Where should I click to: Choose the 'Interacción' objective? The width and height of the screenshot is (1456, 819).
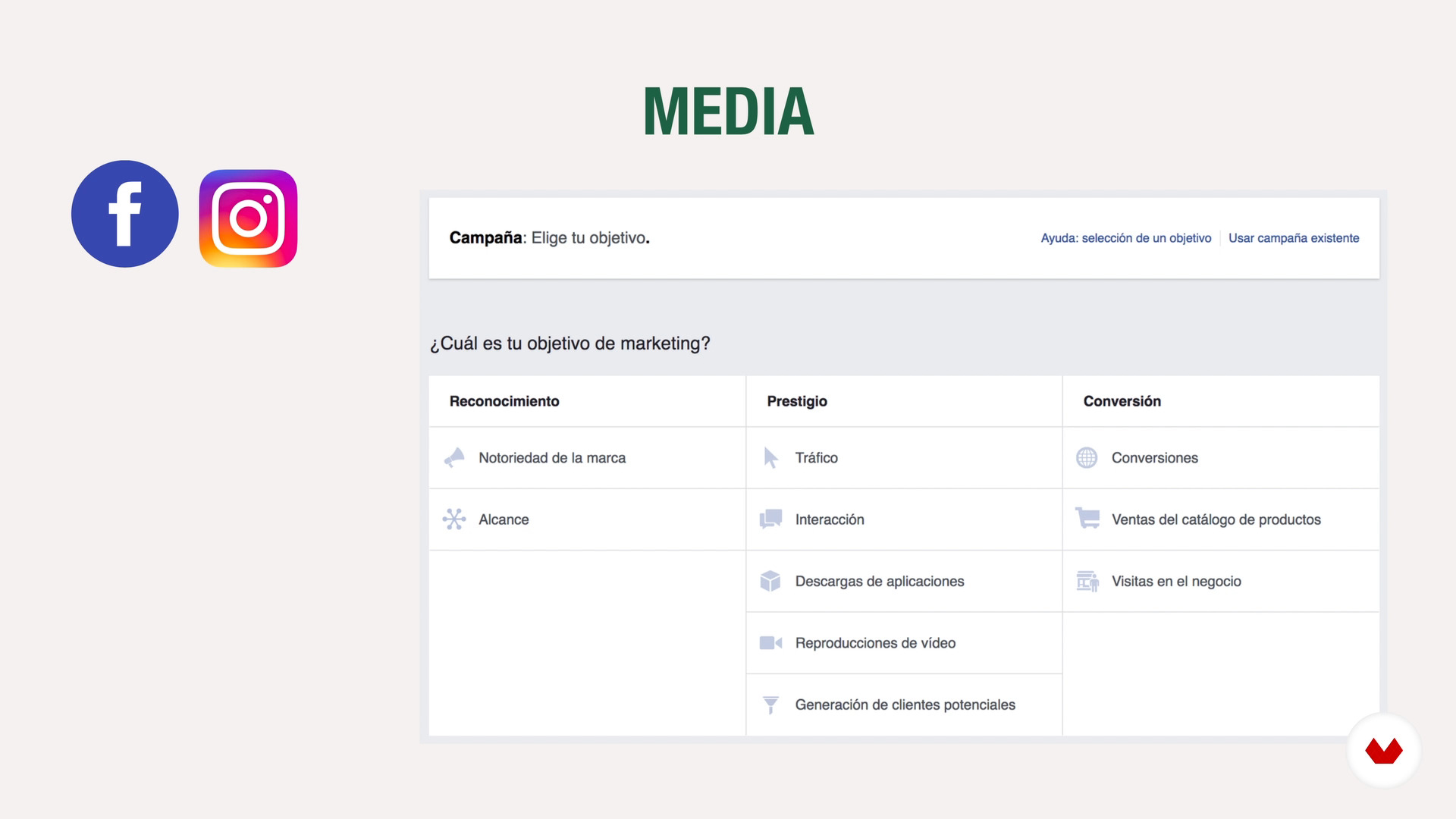[904, 519]
